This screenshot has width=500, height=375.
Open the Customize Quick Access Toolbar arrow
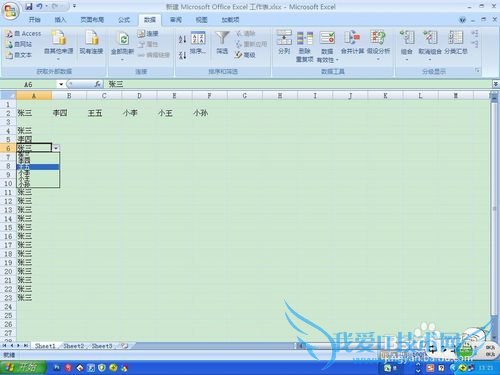point(75,6)
